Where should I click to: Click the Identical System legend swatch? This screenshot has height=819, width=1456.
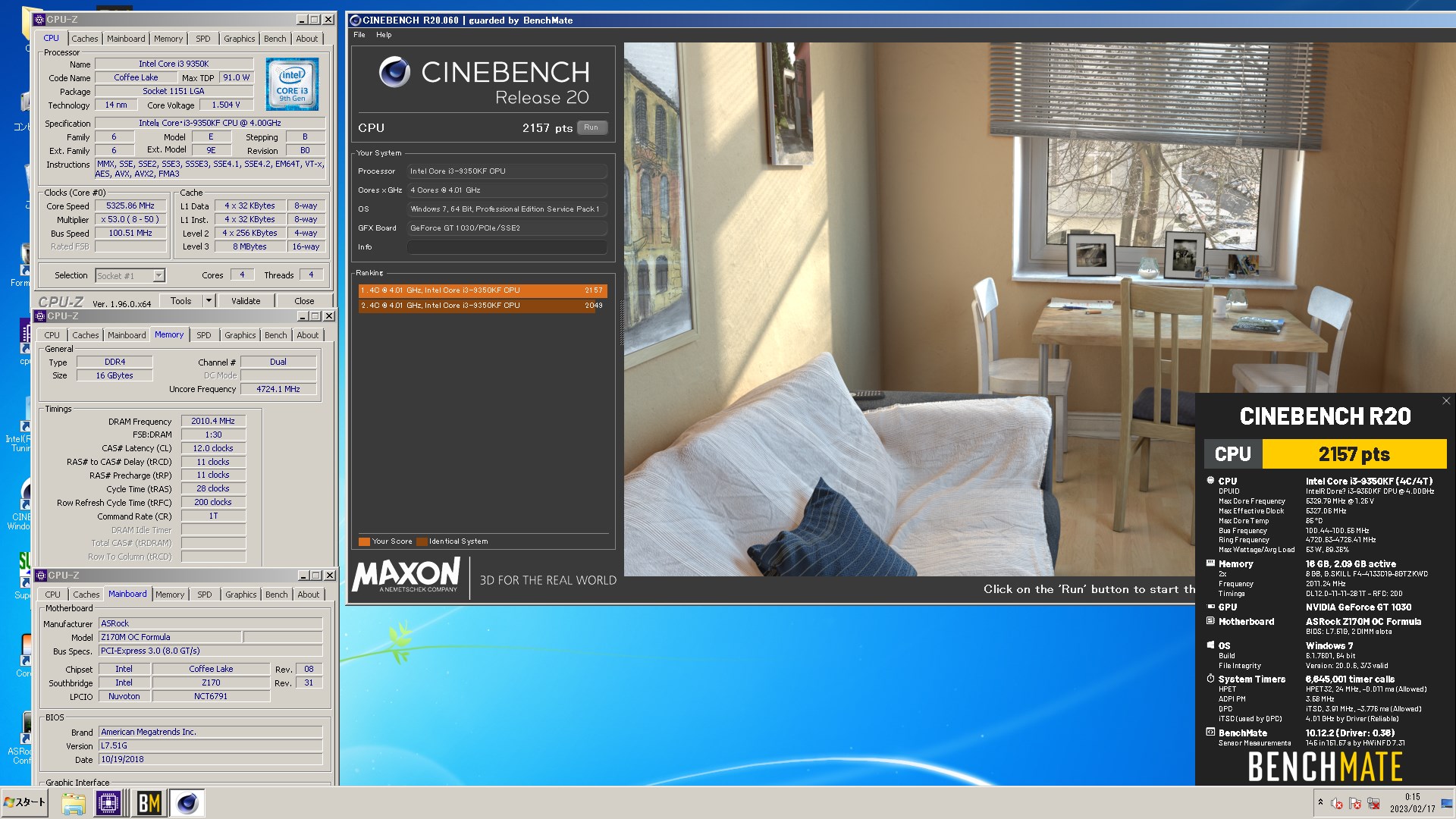click(422, 541)
